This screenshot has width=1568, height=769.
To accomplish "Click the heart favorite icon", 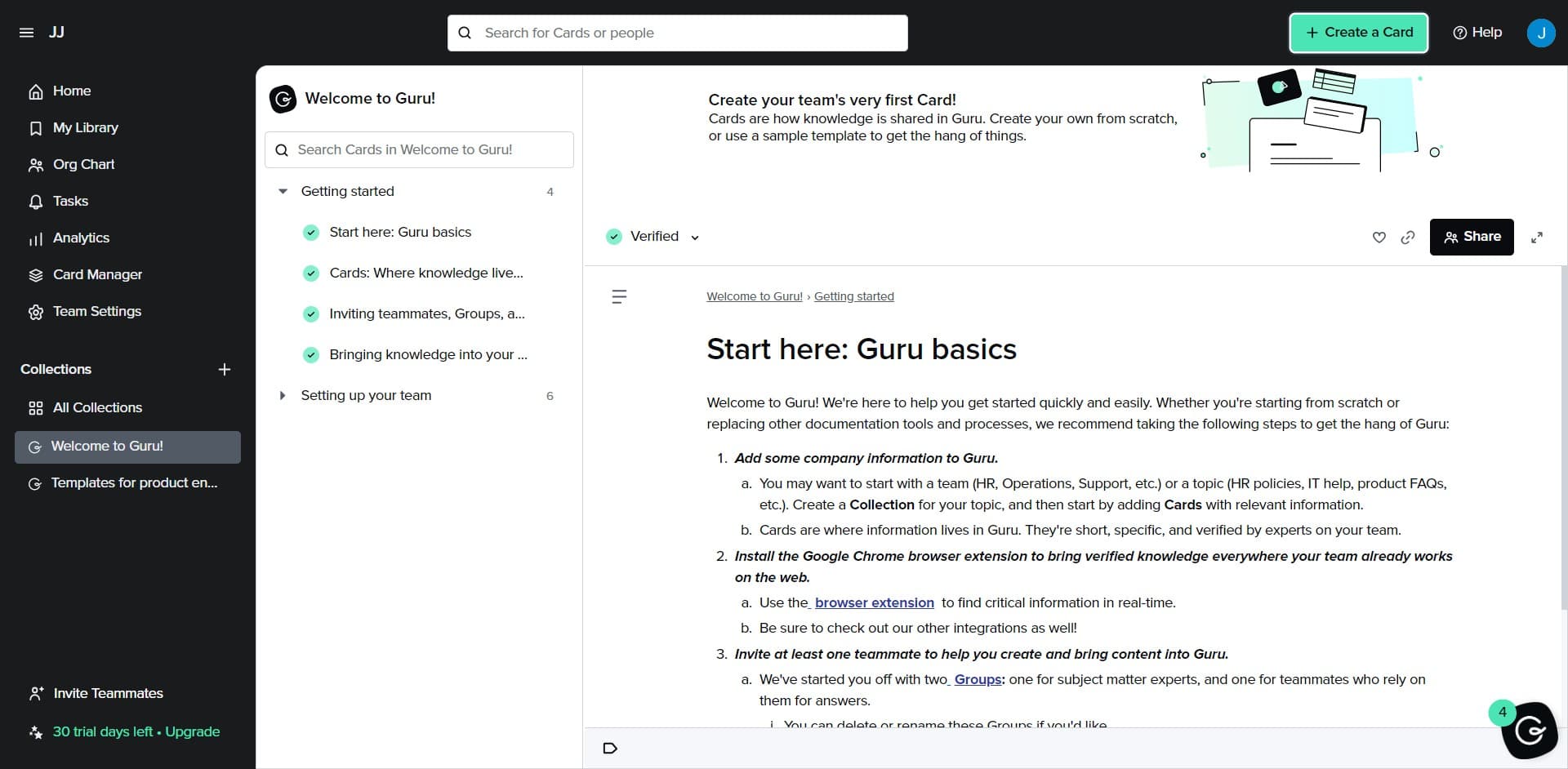I will (x=1379, y=238).
